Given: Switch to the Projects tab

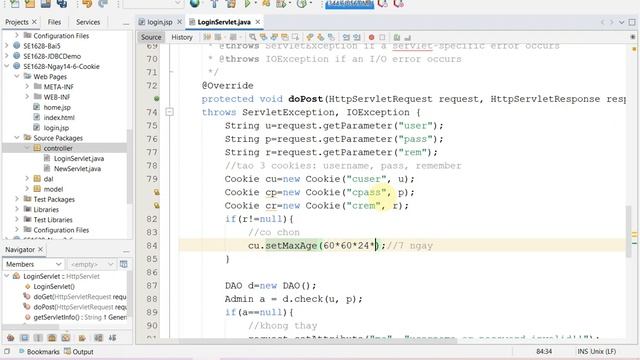Looking at the screenshot, I should pyautogui.click(x=17, y=22).
